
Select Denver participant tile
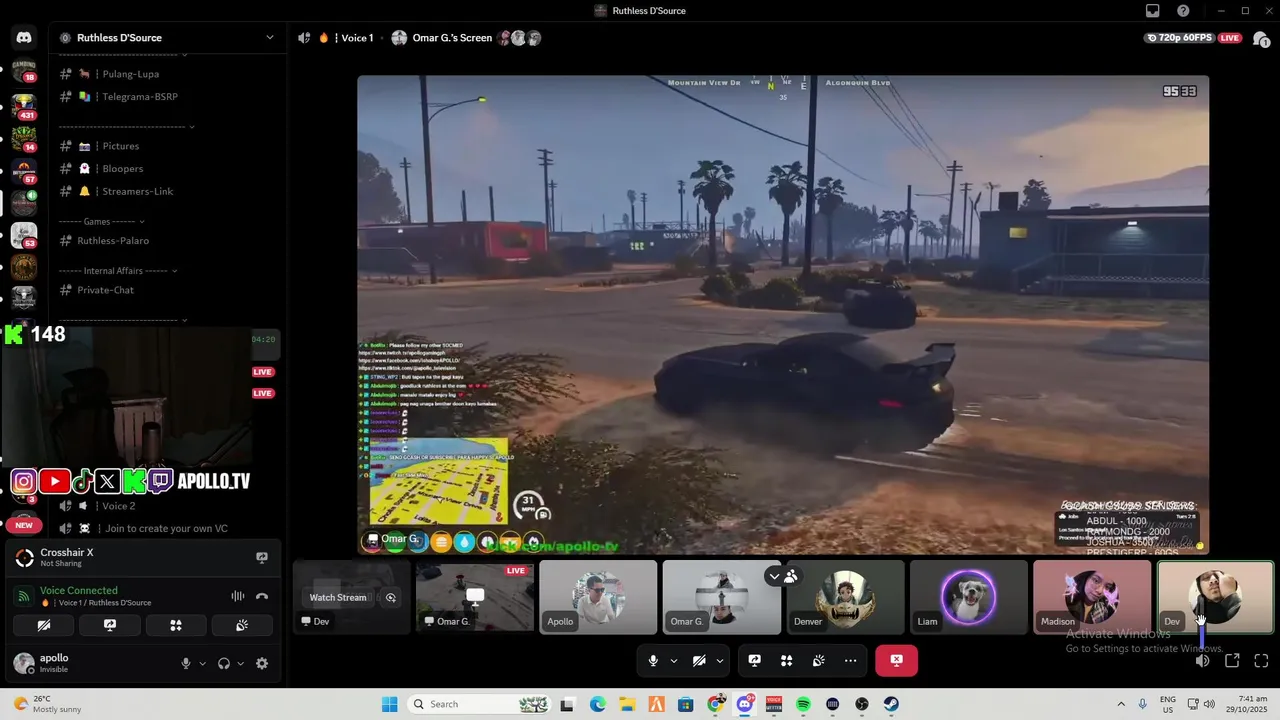(x=845, y=597)
